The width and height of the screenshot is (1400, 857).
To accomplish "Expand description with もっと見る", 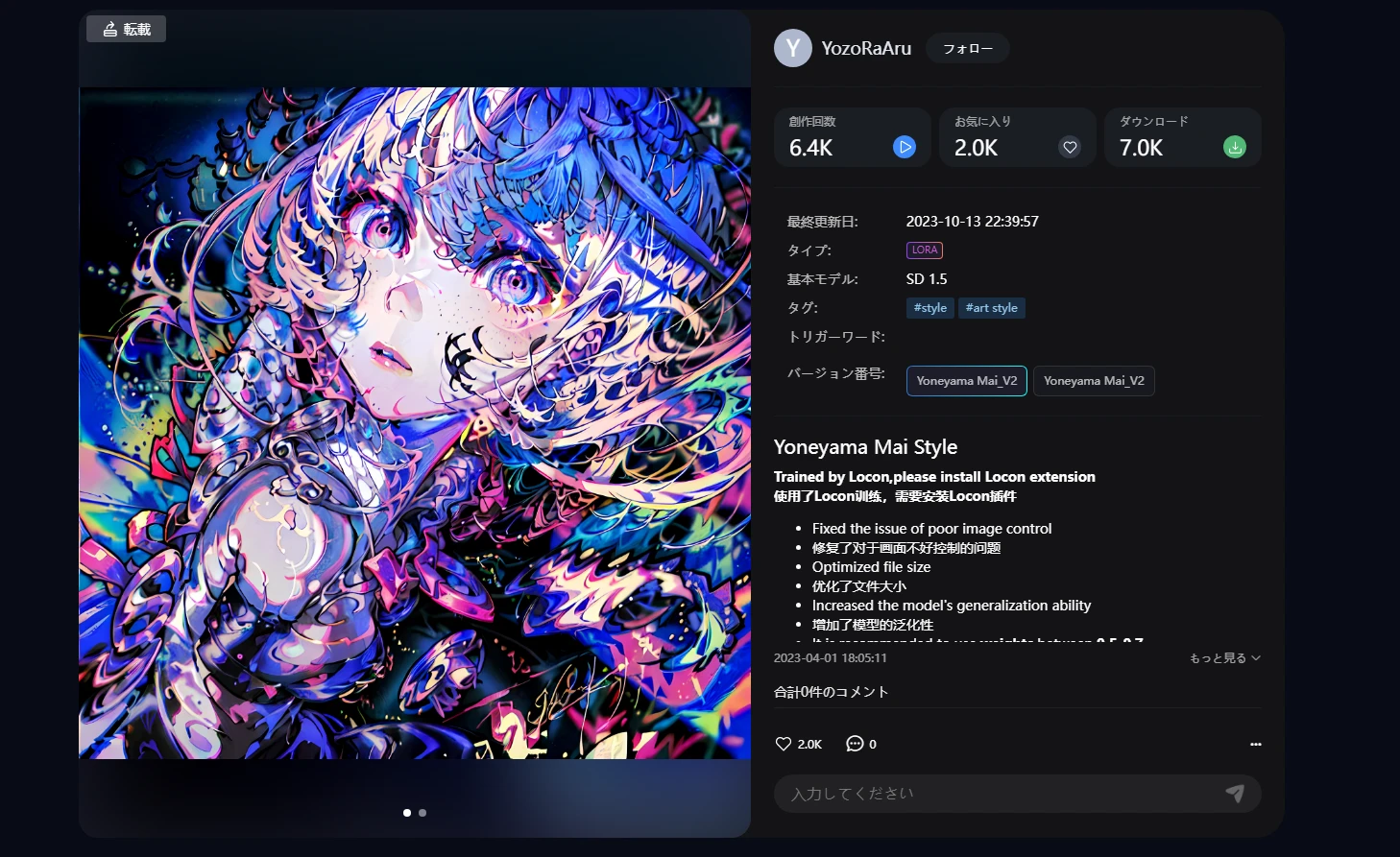I will [x=1225, y=658].
